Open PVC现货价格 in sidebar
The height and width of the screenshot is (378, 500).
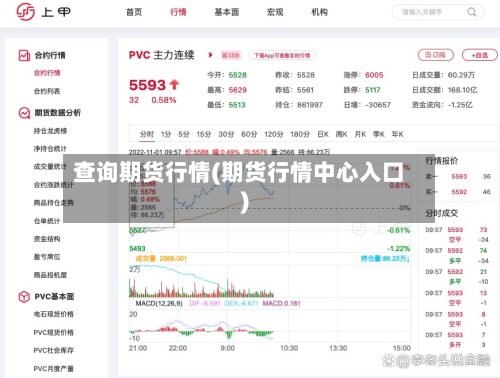tap(54, 332)
